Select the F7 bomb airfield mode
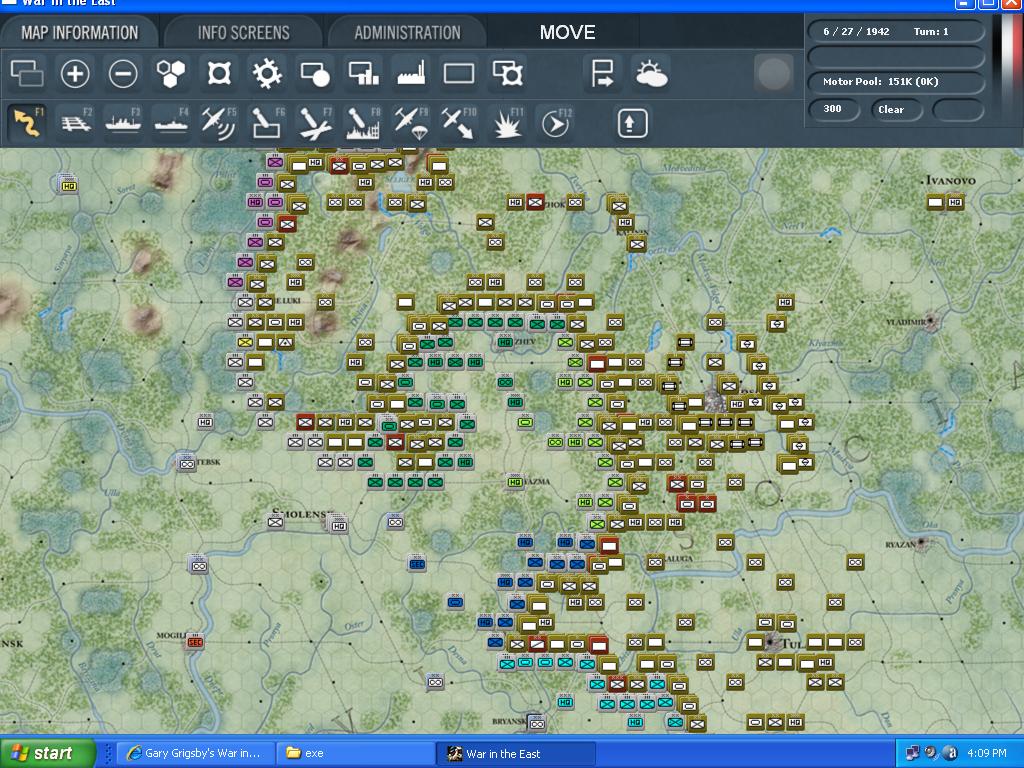Screen dimensions: 1024x768 point(315,123)
